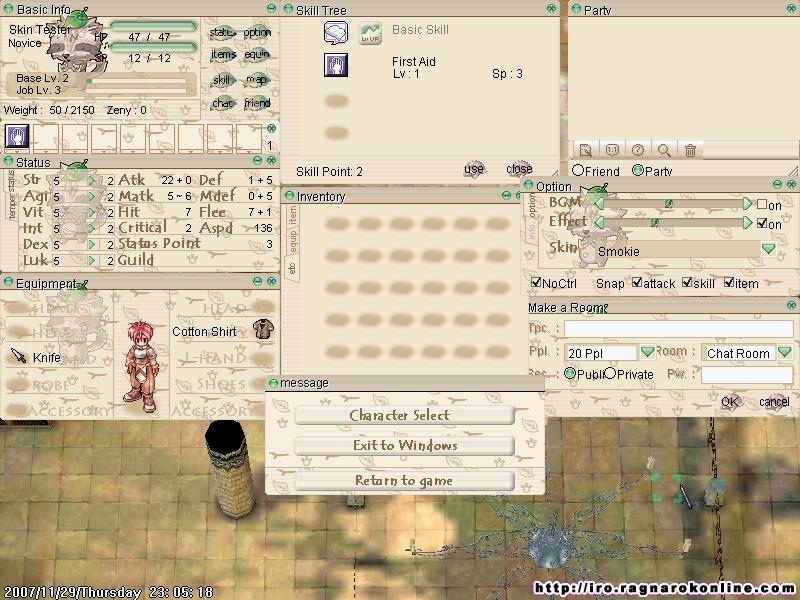Click the character sprite in Equipment
This screenshot has width=800, height=600.
tap(141, 365)
